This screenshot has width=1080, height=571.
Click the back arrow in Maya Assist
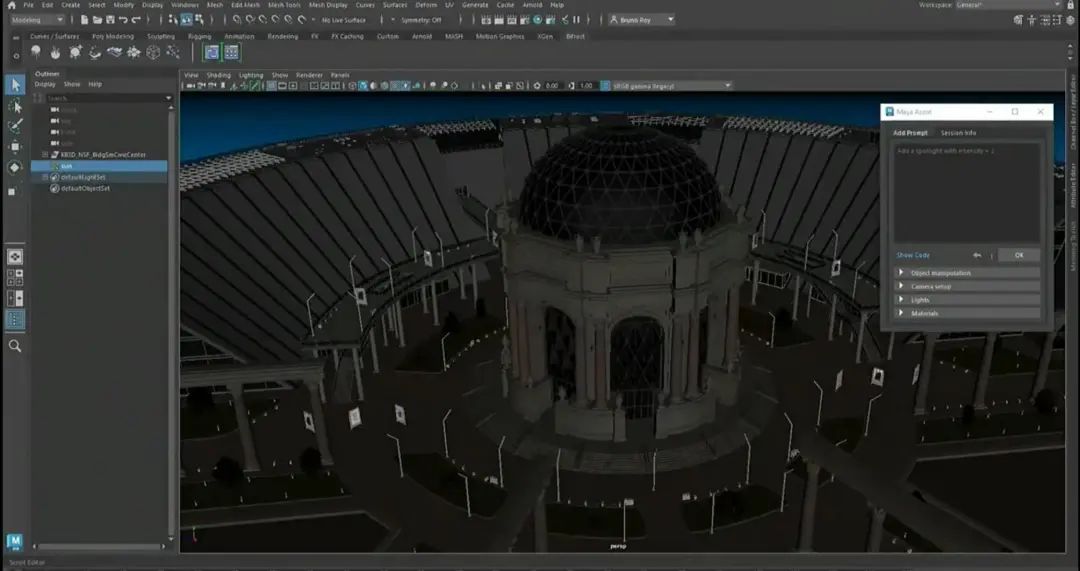click(x=977, y=255)
